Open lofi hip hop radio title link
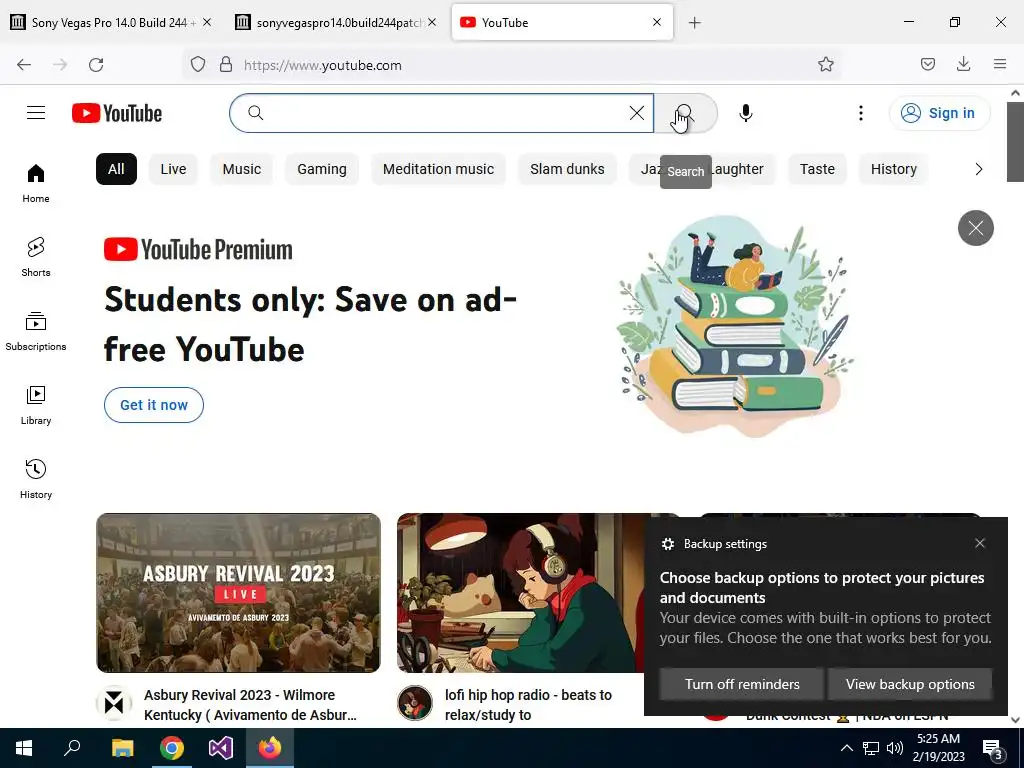This screenshot has width=1024, height=768. (528, 705)
